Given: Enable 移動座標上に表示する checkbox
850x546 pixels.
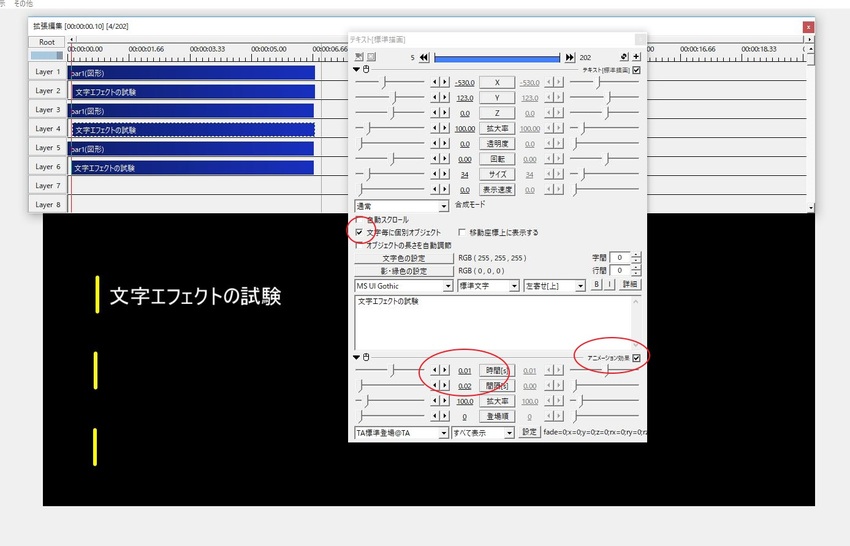Looking at the screenshot, I should pyautogui.click(x=462, y=232).
